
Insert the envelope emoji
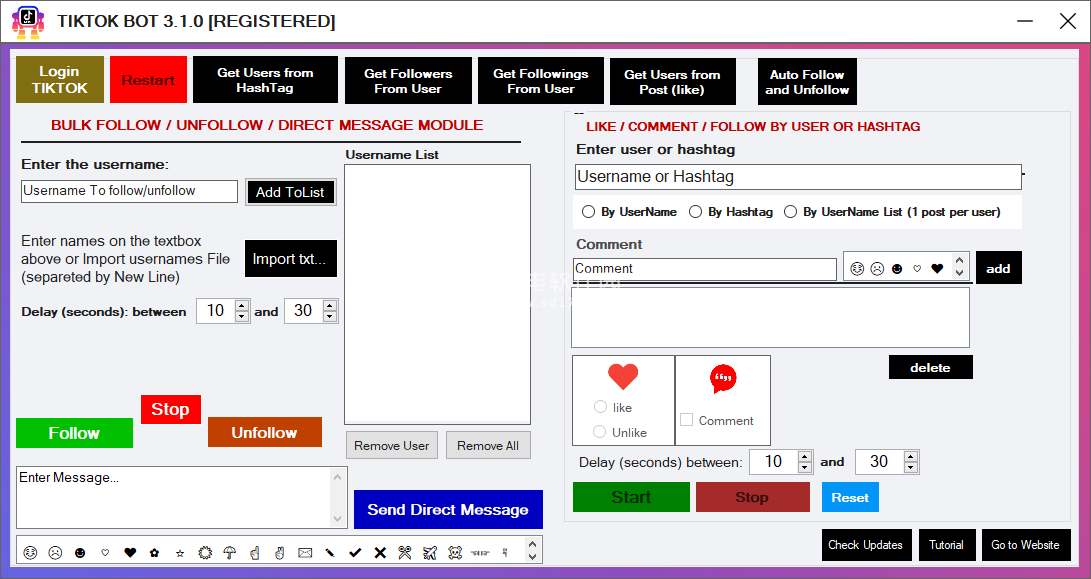[305, 553]
